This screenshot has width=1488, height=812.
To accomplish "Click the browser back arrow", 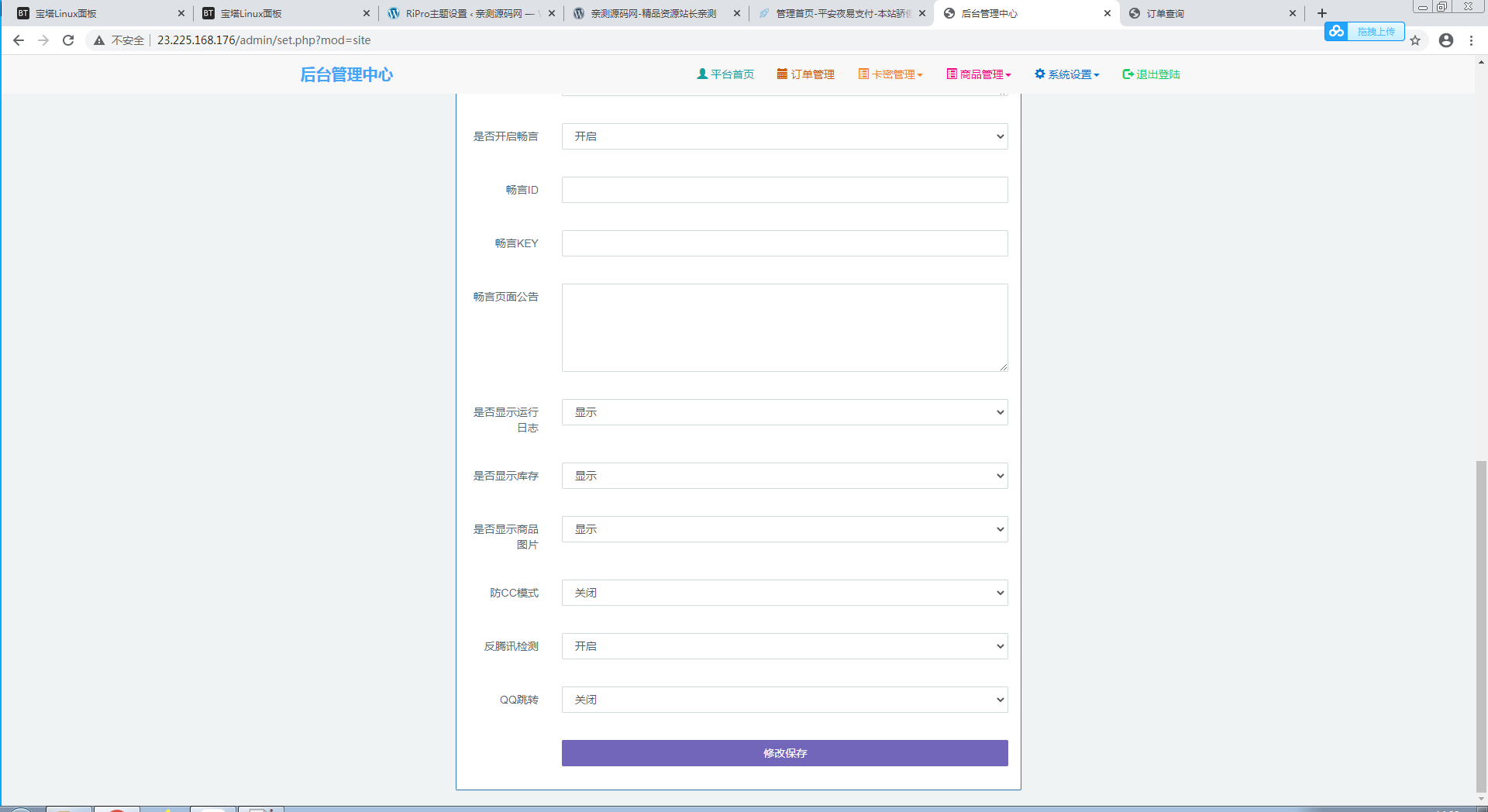I will [19, 40].
